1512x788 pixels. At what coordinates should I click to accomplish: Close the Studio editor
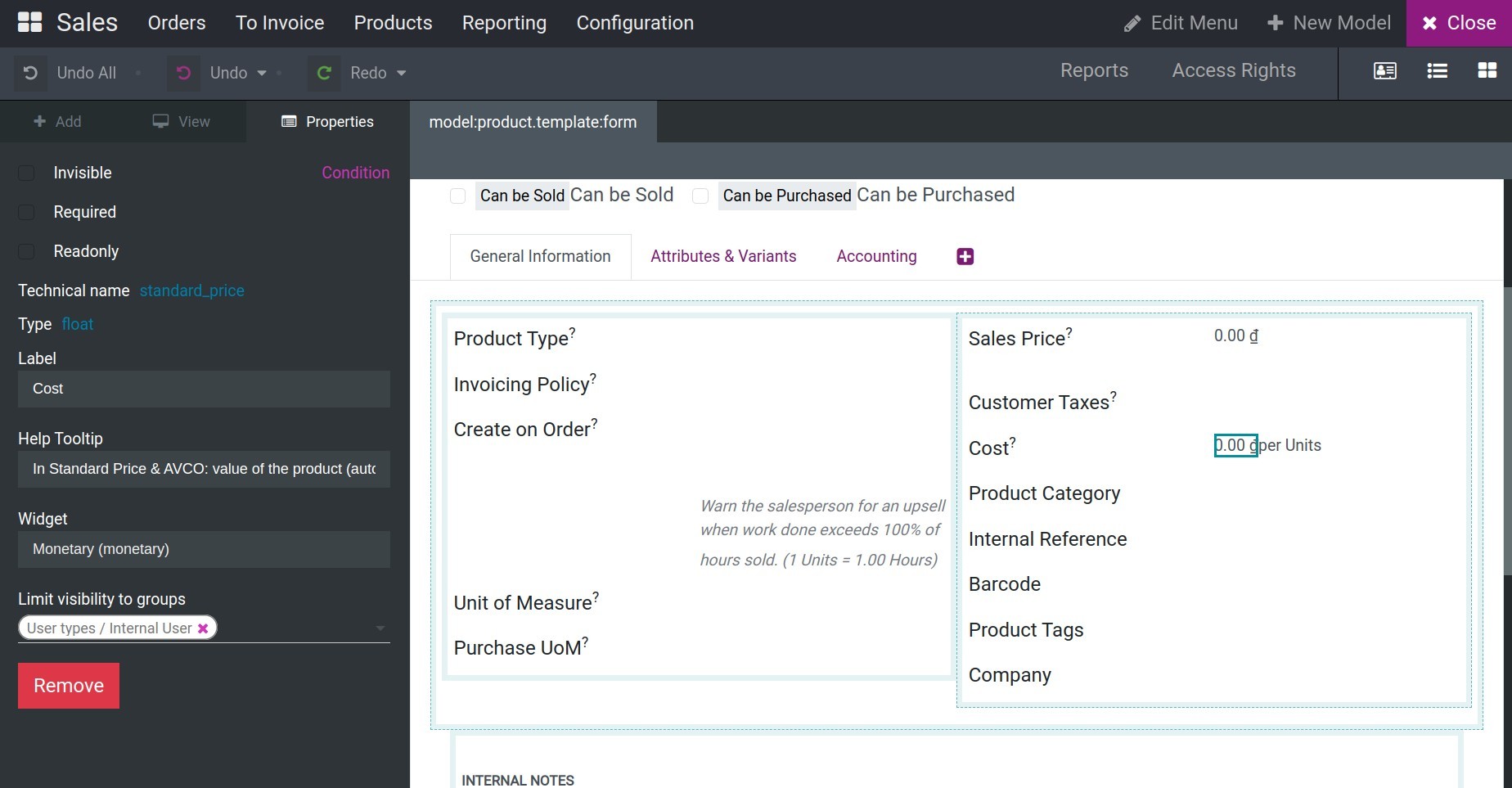click(1459, 23)
